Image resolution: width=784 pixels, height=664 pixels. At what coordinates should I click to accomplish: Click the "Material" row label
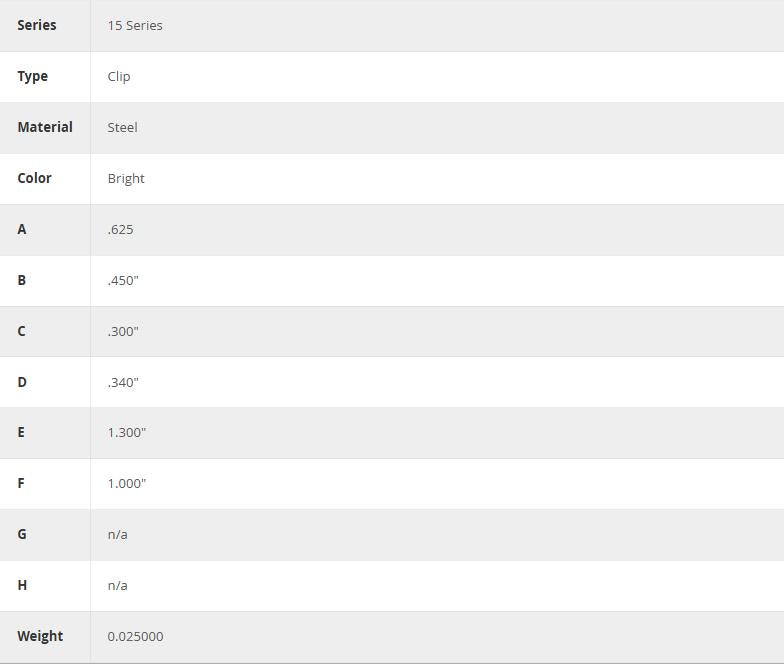tap(45, 127)
